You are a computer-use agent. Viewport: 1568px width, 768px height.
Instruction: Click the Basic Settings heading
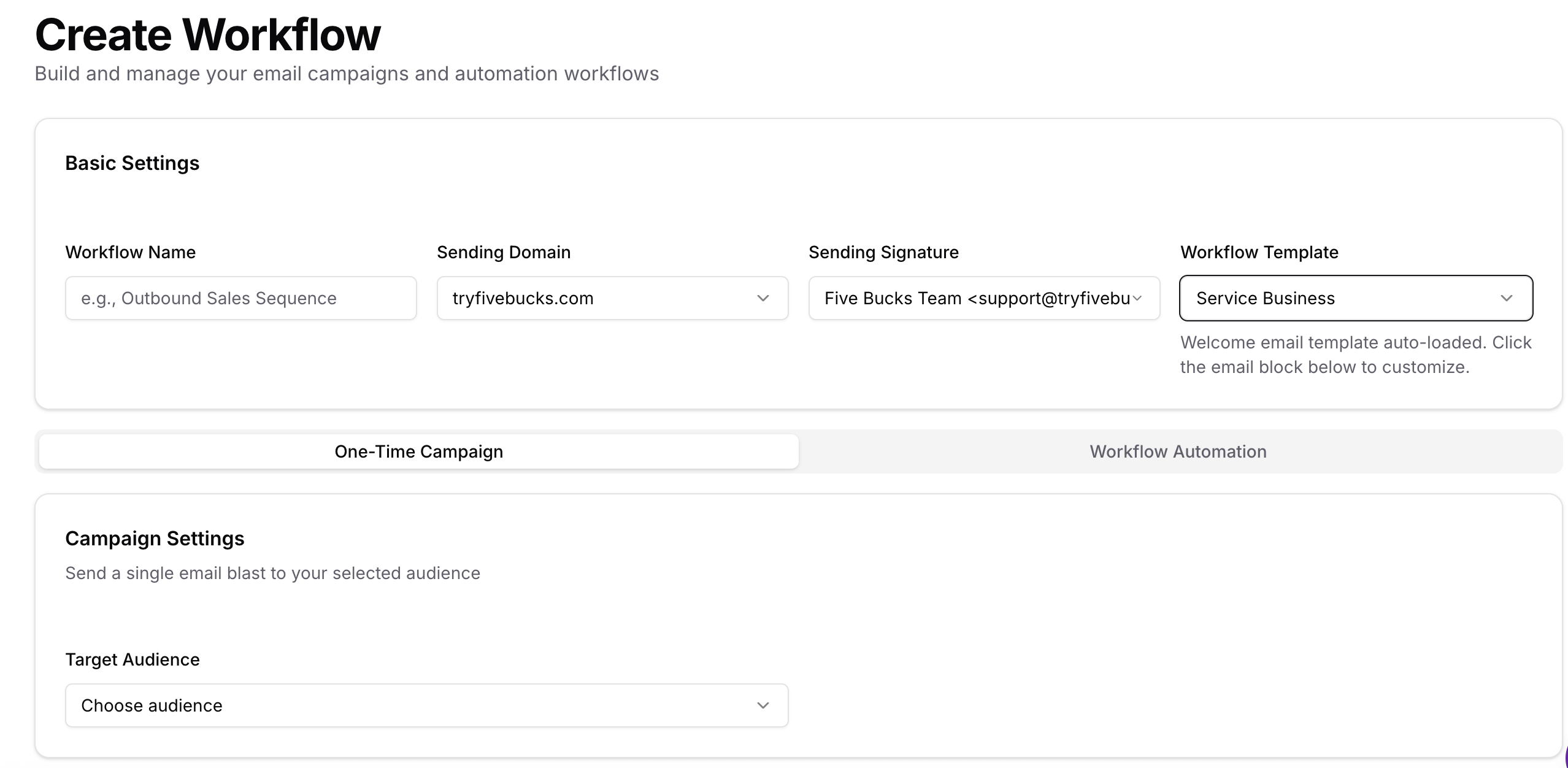132,163
